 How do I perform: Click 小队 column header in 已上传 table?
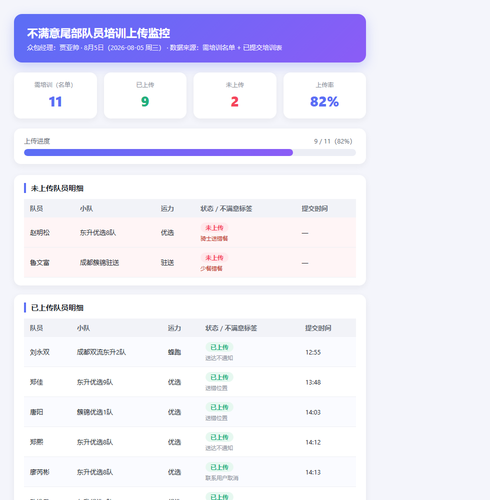(x=83, y=328)
